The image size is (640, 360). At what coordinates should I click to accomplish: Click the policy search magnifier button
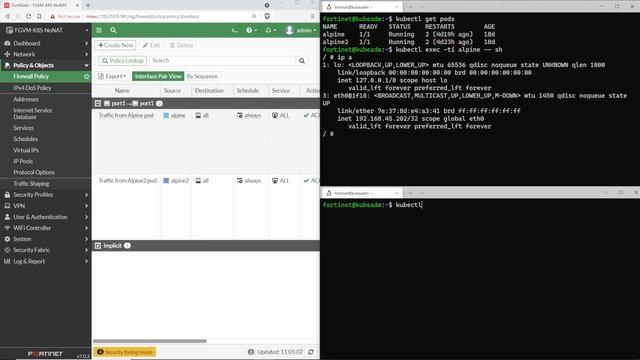pos(302,61)
